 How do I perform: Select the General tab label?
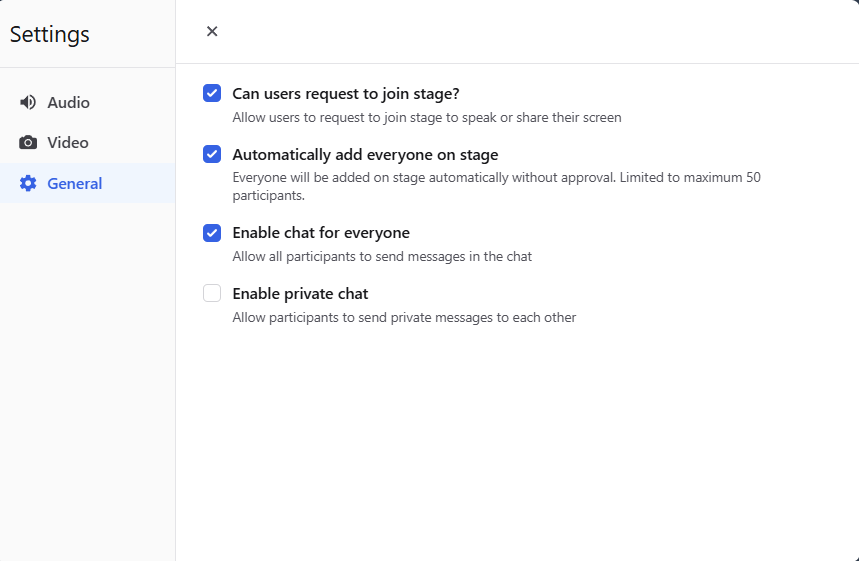[x=75, y=184]
